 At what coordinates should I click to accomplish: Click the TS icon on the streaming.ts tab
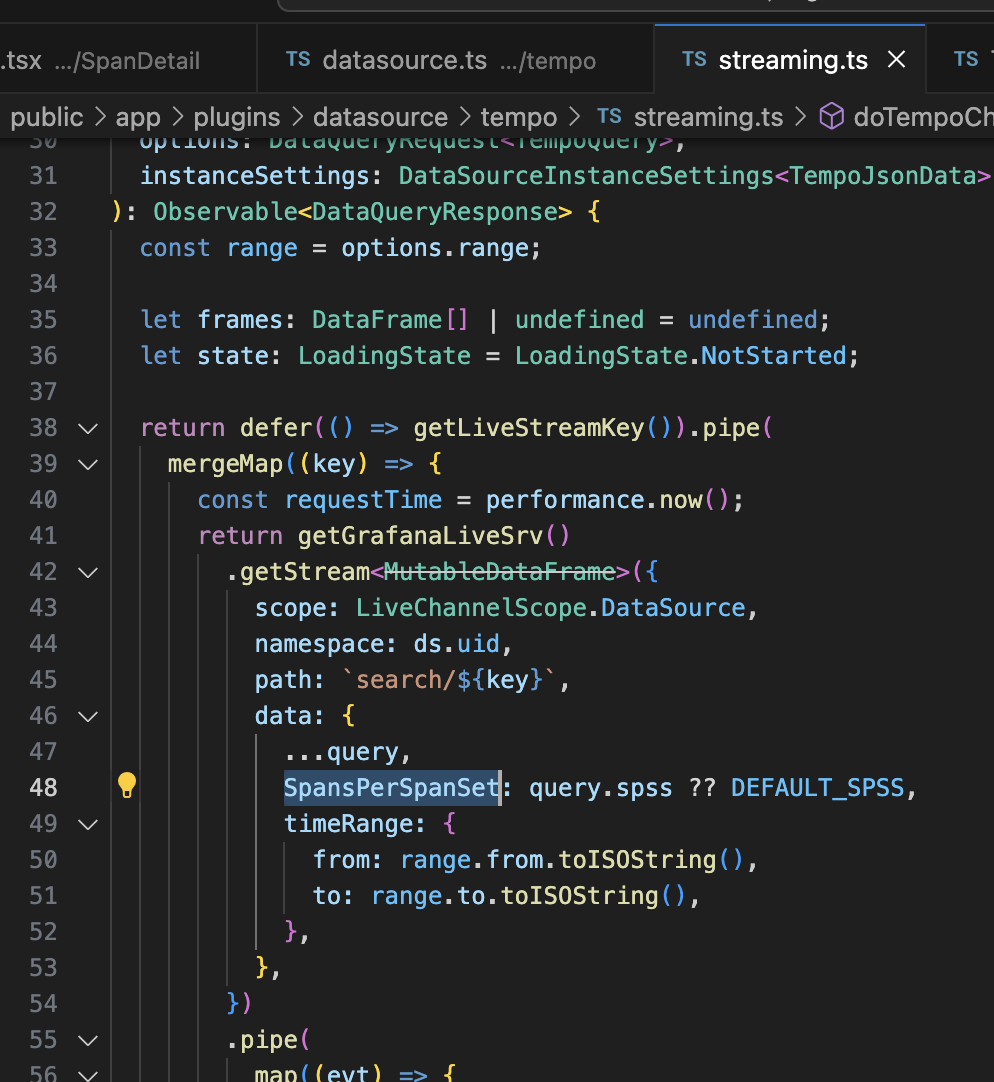[x=694, y=59]
